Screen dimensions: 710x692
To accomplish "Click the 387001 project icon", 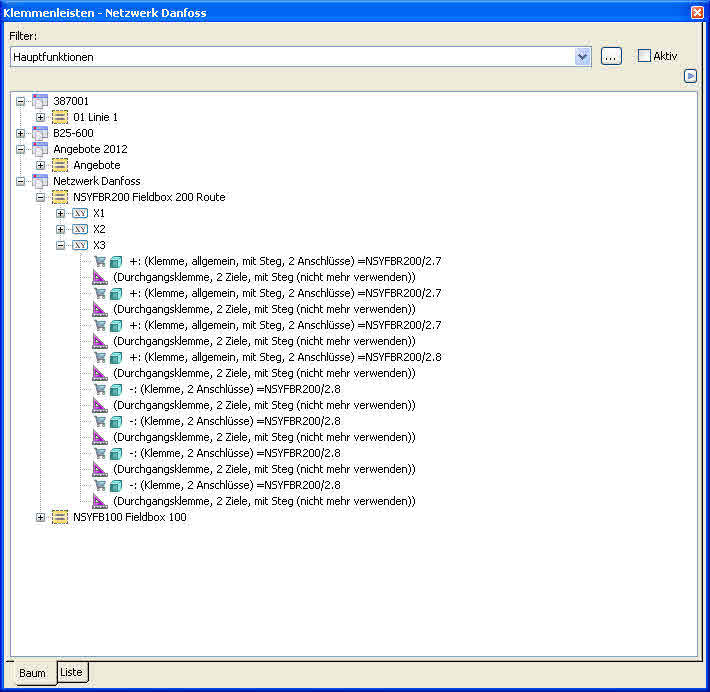I will [x=40, y=101].
